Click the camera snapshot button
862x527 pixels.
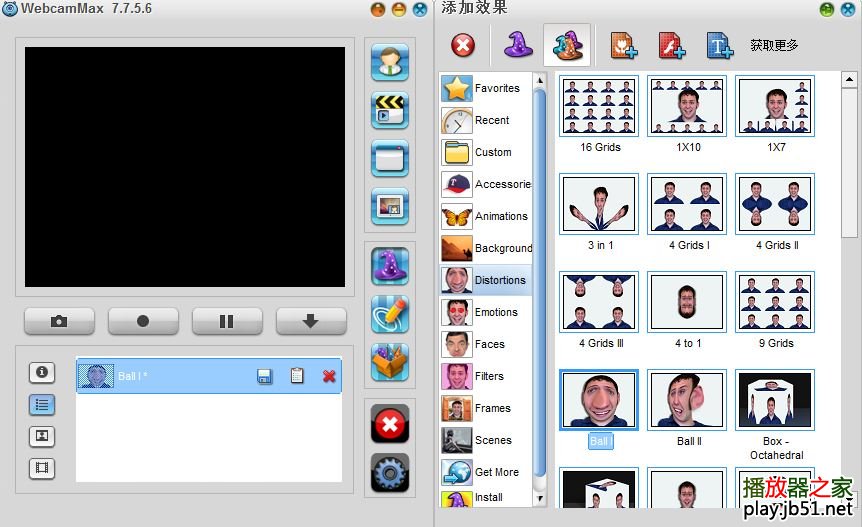59,321
